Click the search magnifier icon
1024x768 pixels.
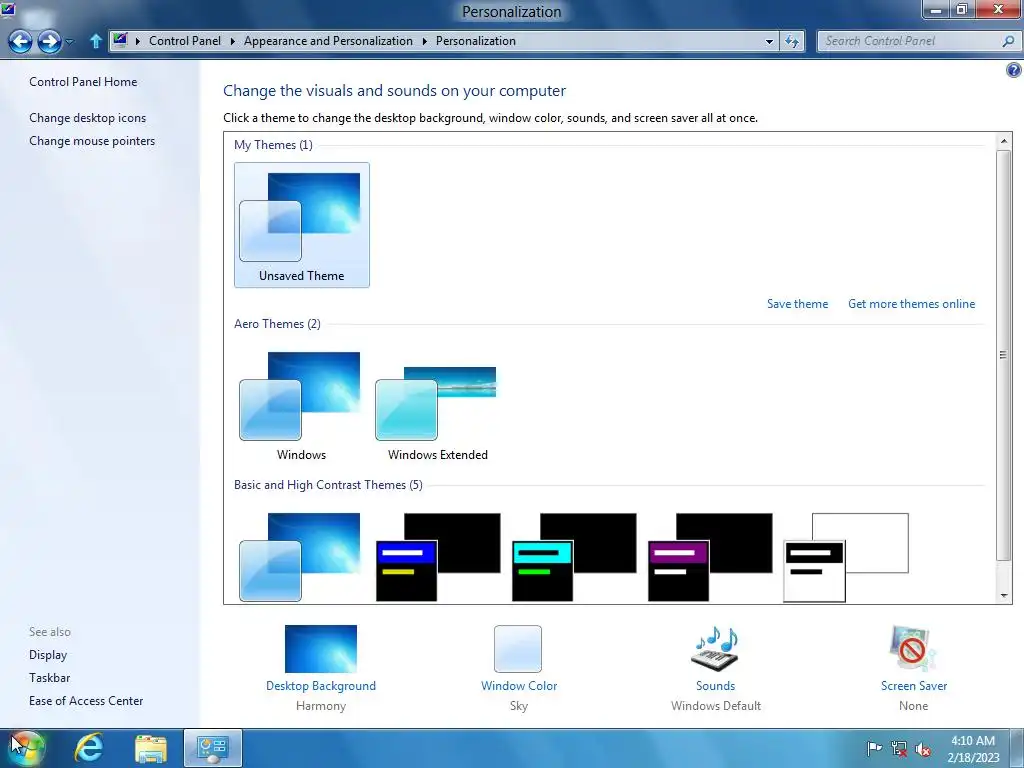pos(1008,41)
